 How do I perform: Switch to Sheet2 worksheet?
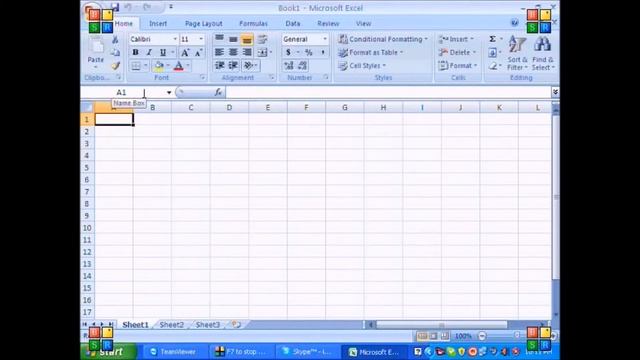(x=171, y=325)
